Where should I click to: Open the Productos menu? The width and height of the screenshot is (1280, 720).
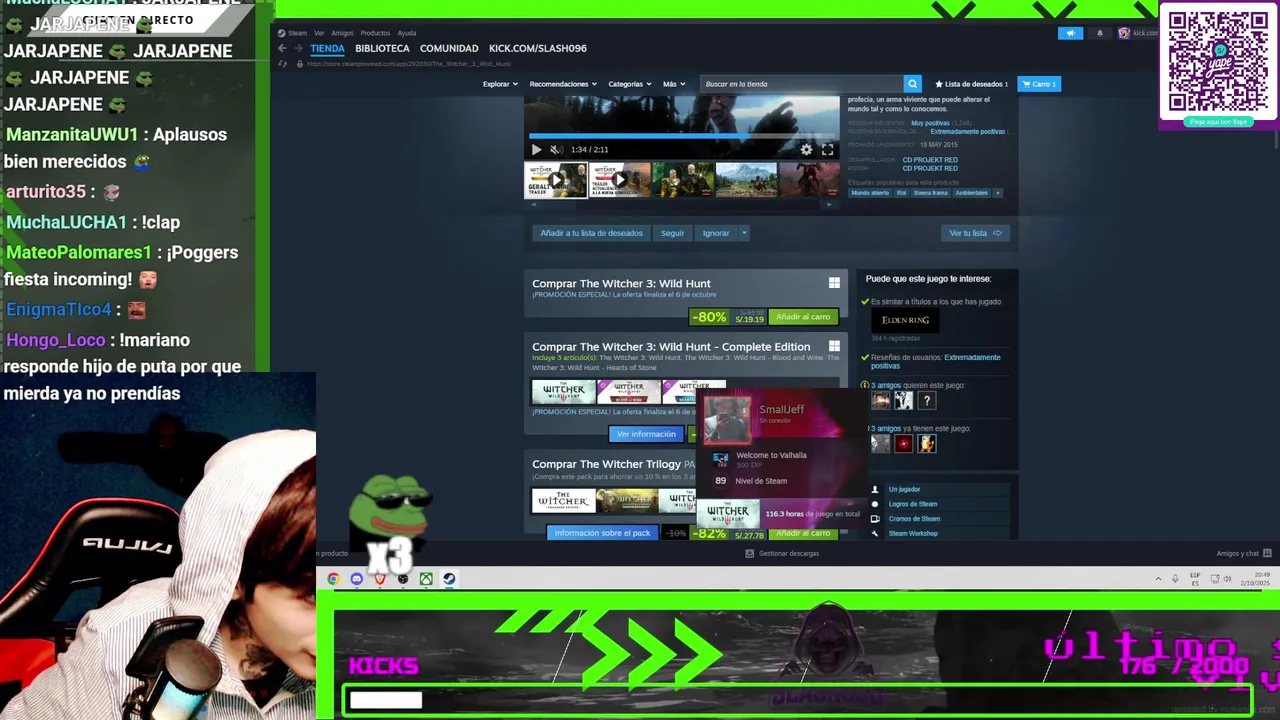(x=375, y=33)
